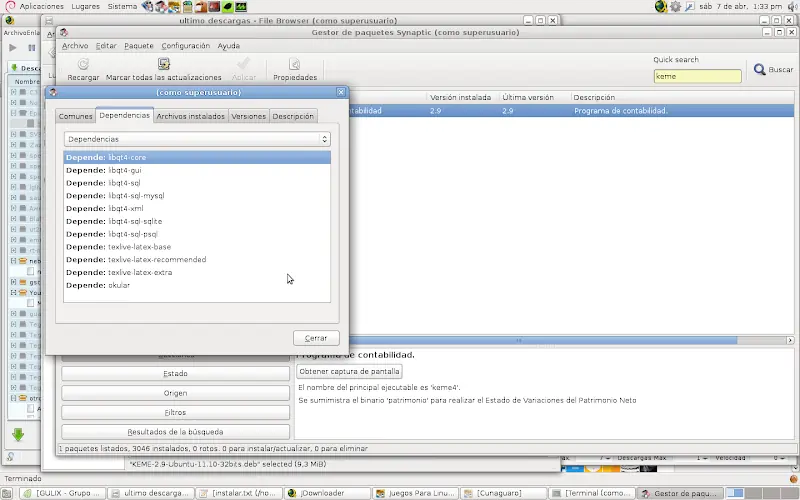Click the Estado filter button
800x500 pixels.
pyautogui.click(x=176, y=373)
